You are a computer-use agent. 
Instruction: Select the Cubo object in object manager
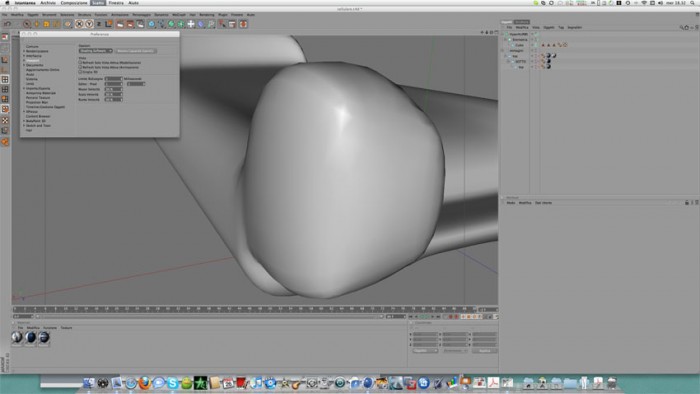(519, 45)
